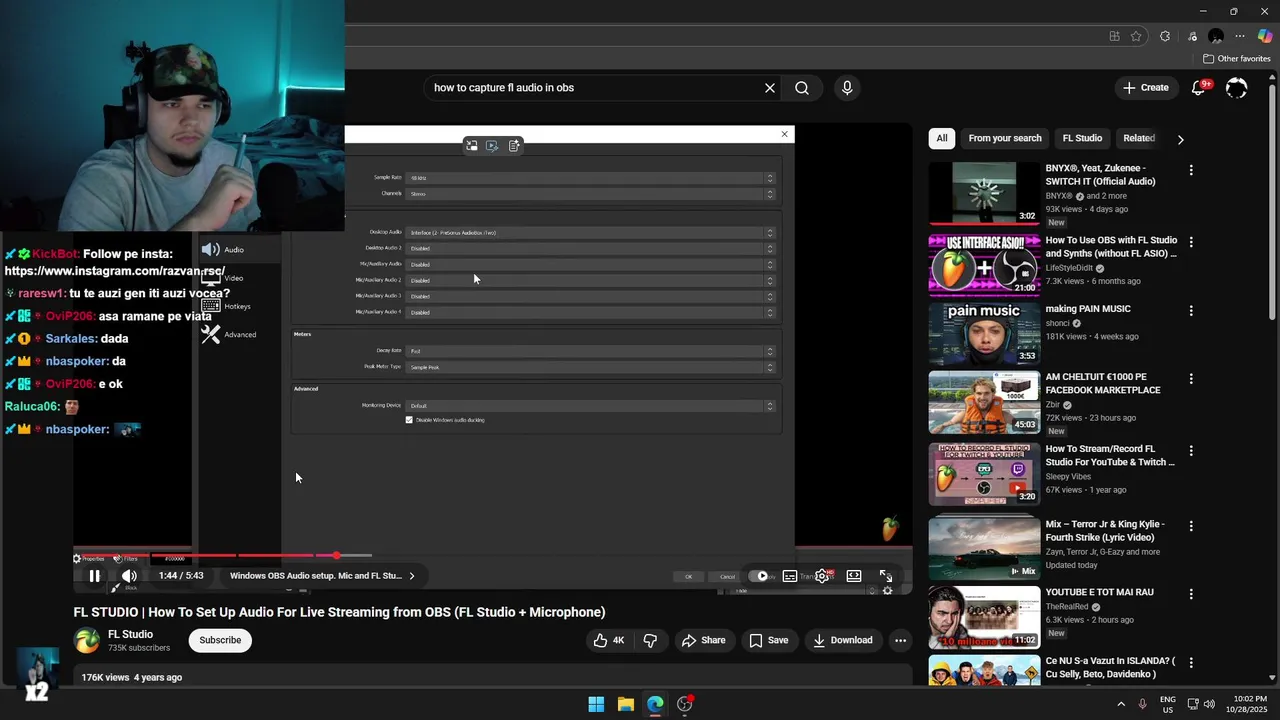Open the 'ENG US' language switcher

coord(1168,704)
